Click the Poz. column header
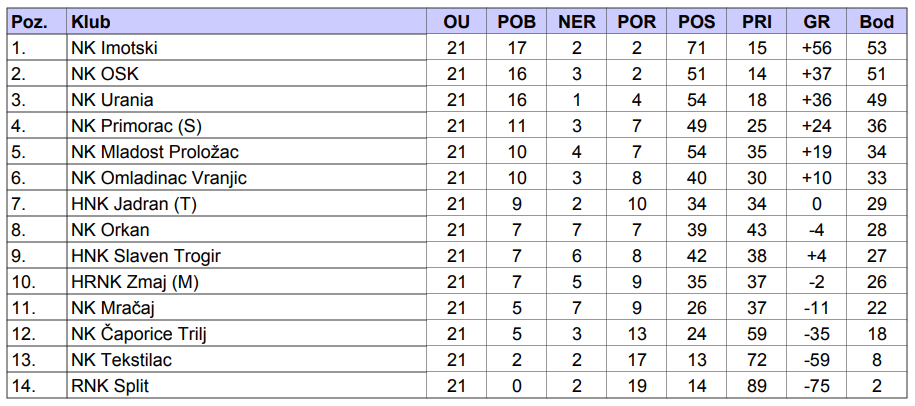This screenshot has width=915, height=406. pos(30,21)
